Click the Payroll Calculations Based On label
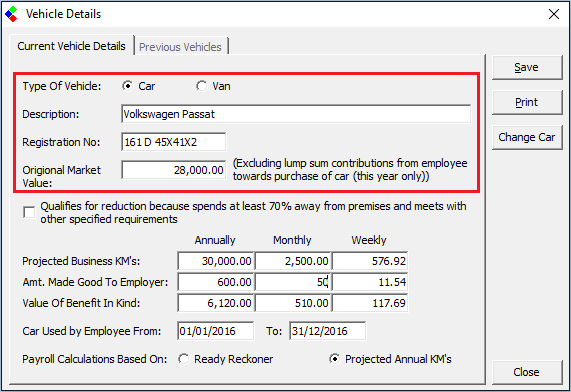This screenshot has width=571, height=392. click(x=95, y=359)
